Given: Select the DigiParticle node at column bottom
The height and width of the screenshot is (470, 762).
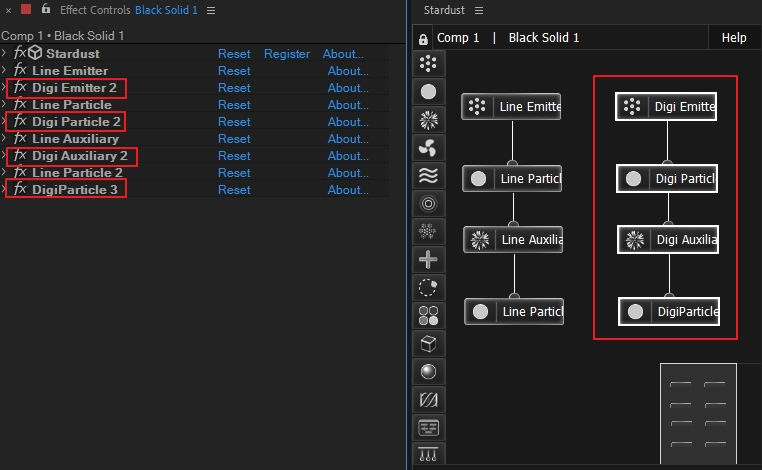Looking at the screenshot, I should (x=669, y=312).
